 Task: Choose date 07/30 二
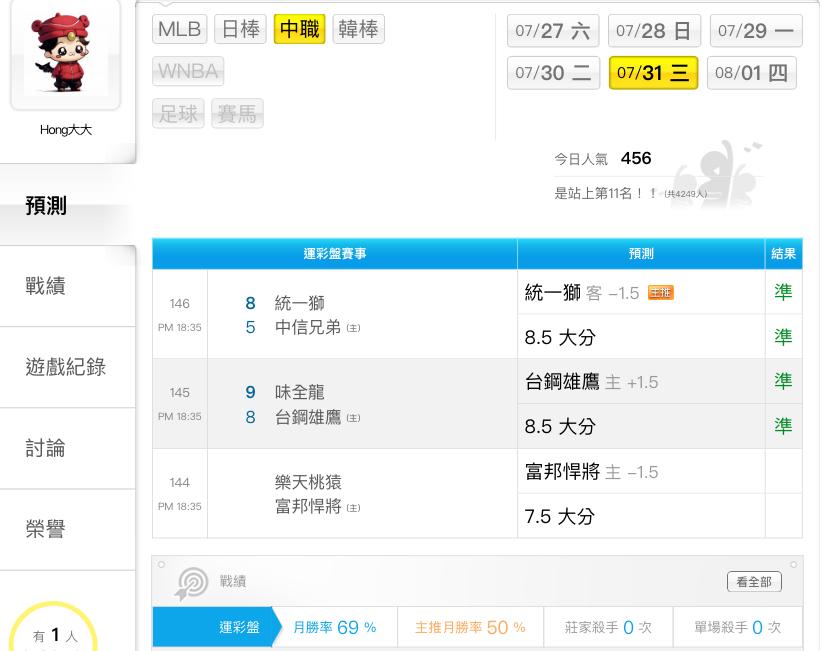pos(553,73)
